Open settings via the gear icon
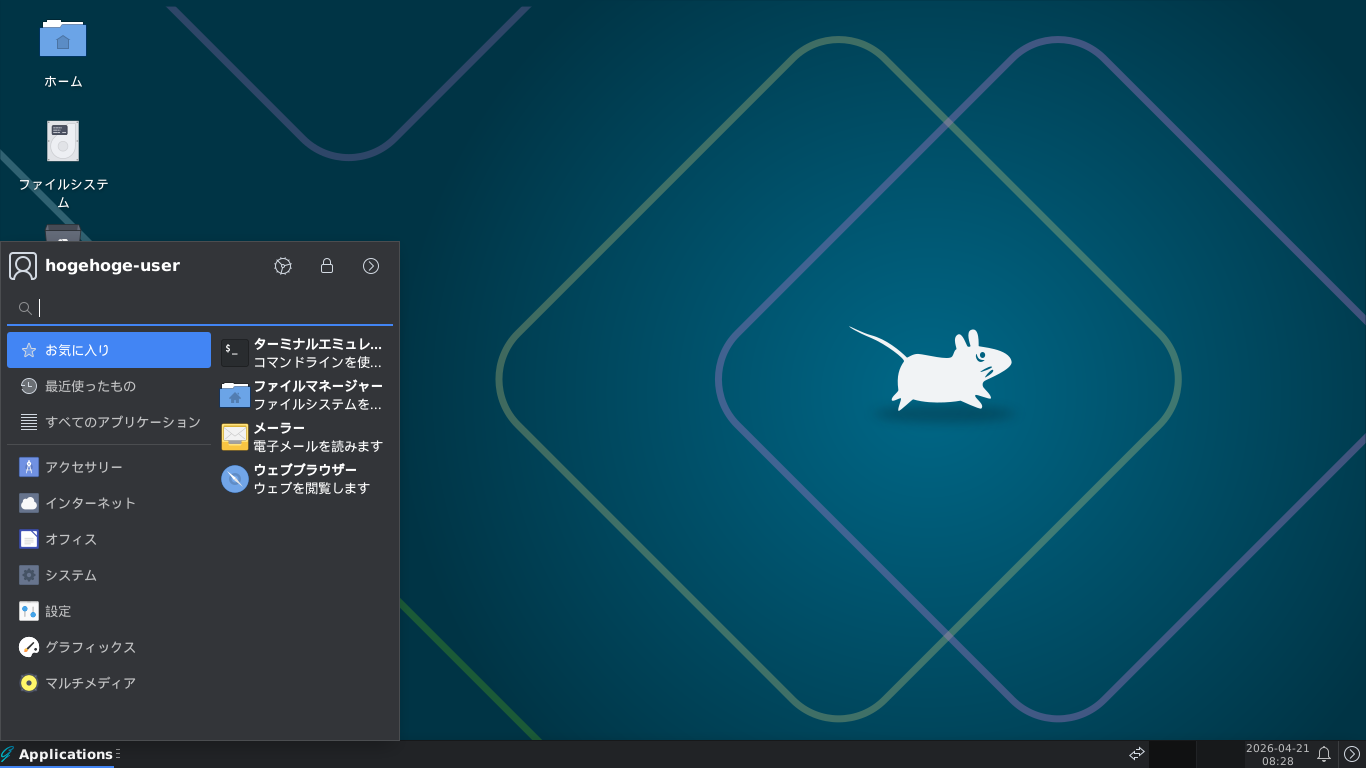This screenshot has width=1366, height=768. (x=283, y=266)
